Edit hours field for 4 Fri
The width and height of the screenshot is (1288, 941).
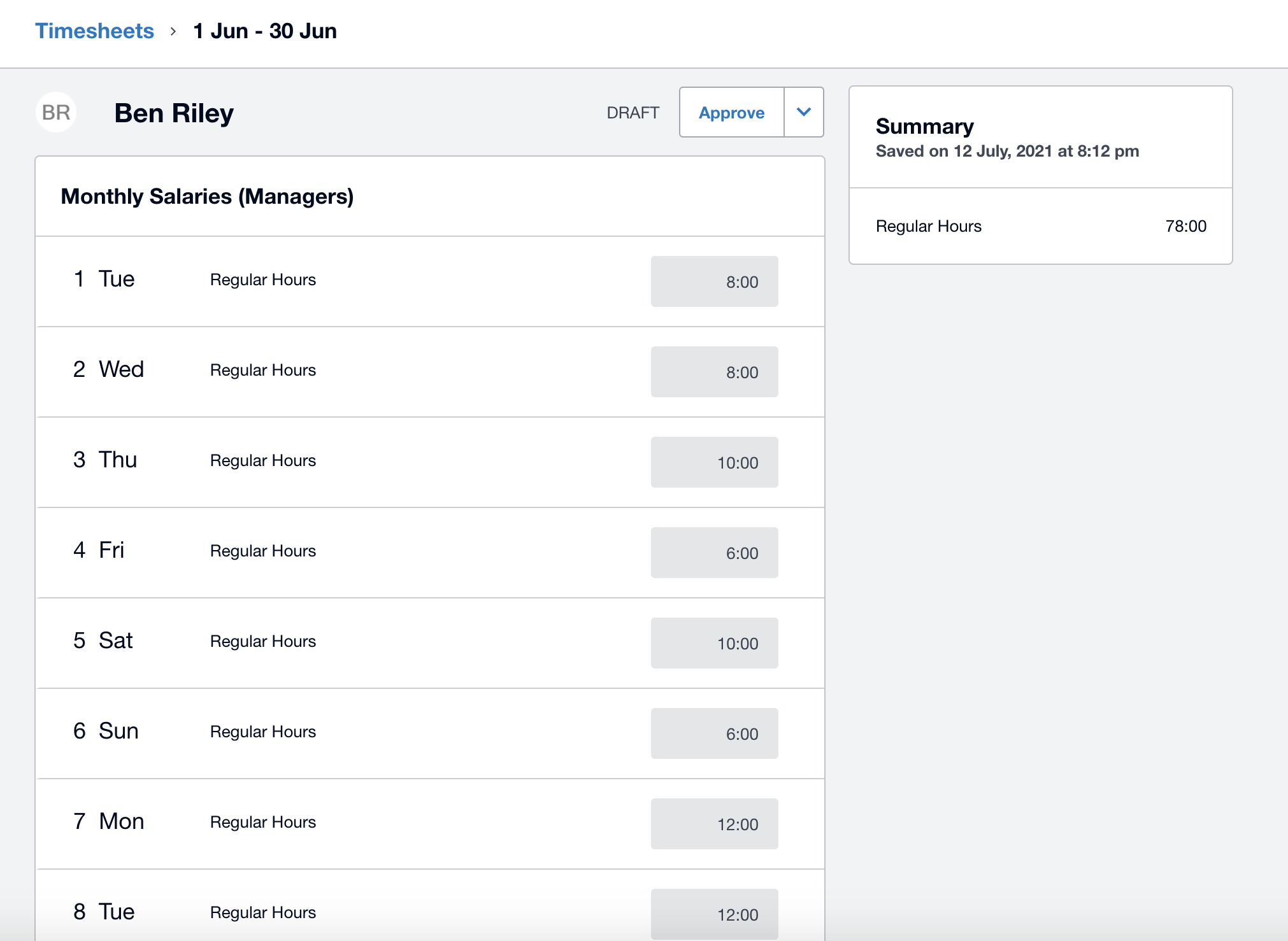714,553
